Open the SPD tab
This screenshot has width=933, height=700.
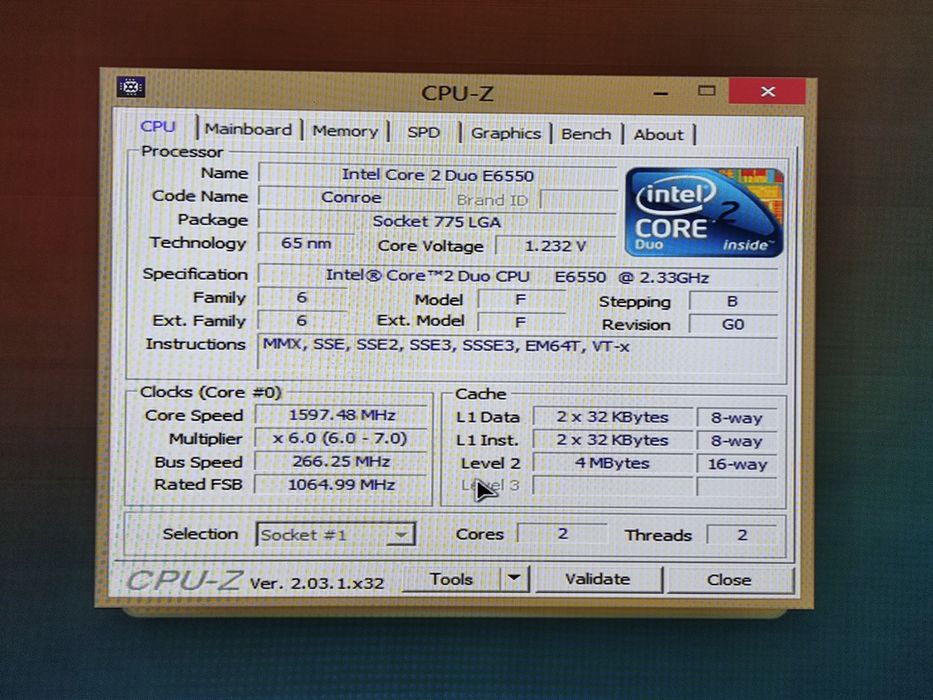coord(424,132)
